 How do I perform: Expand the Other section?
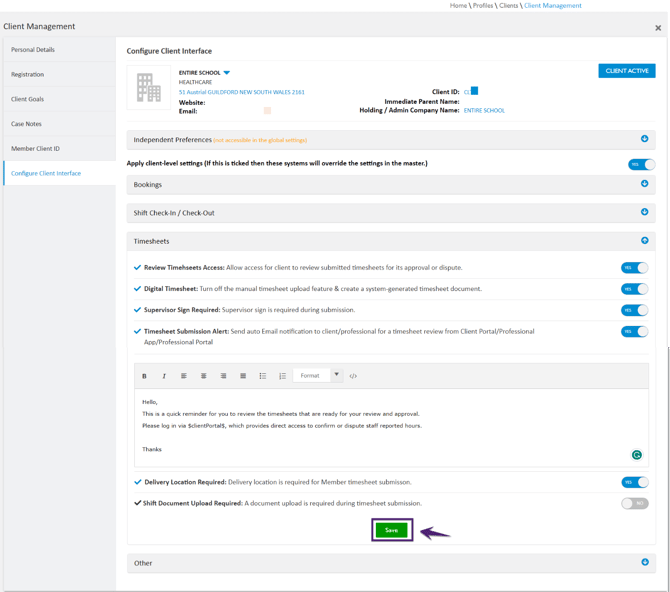click(645, 562)
